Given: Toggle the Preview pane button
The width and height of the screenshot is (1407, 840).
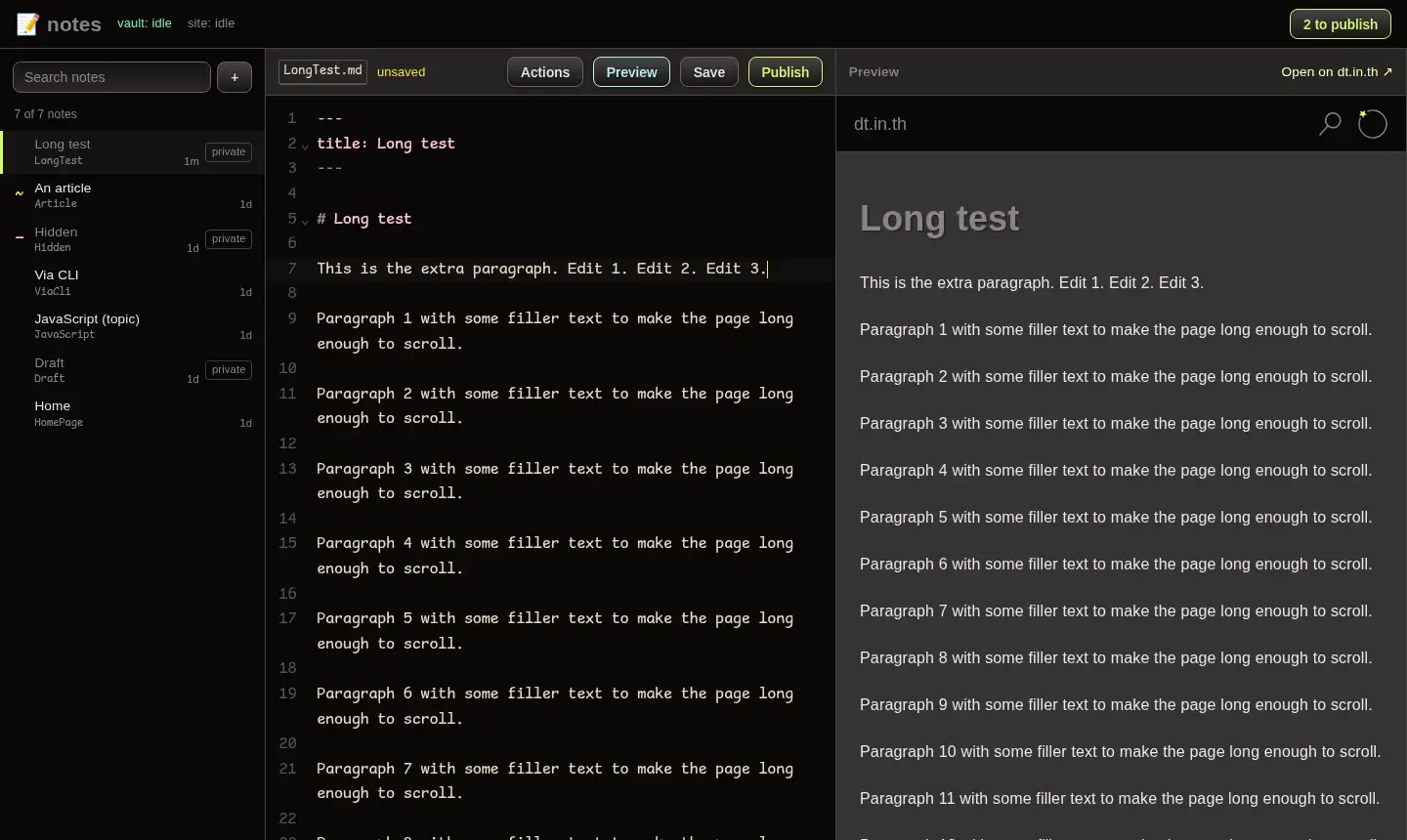Looking at the screenshot, I should pos(631,72).
